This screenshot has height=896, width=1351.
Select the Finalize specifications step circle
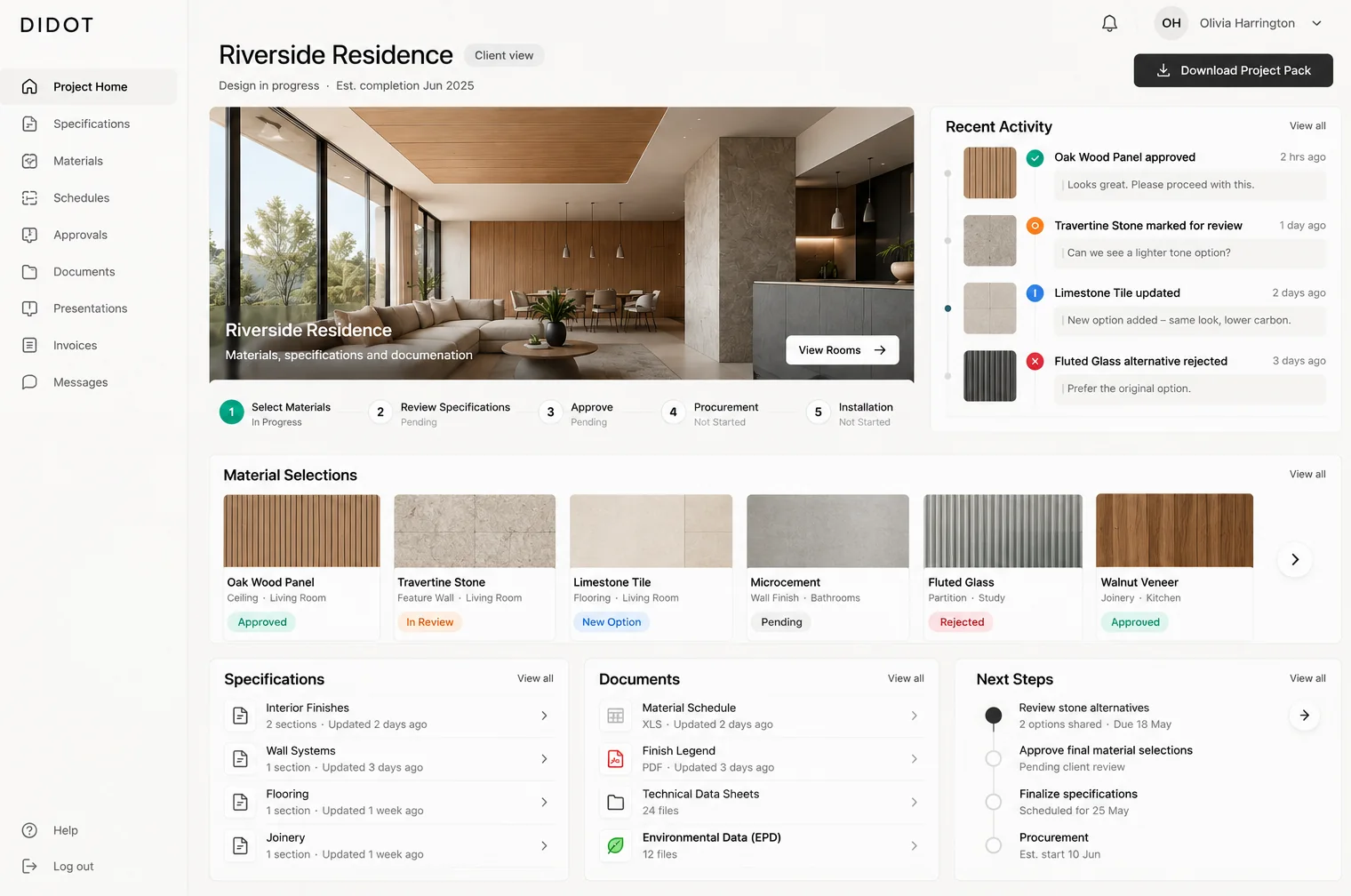coord(994,802)
